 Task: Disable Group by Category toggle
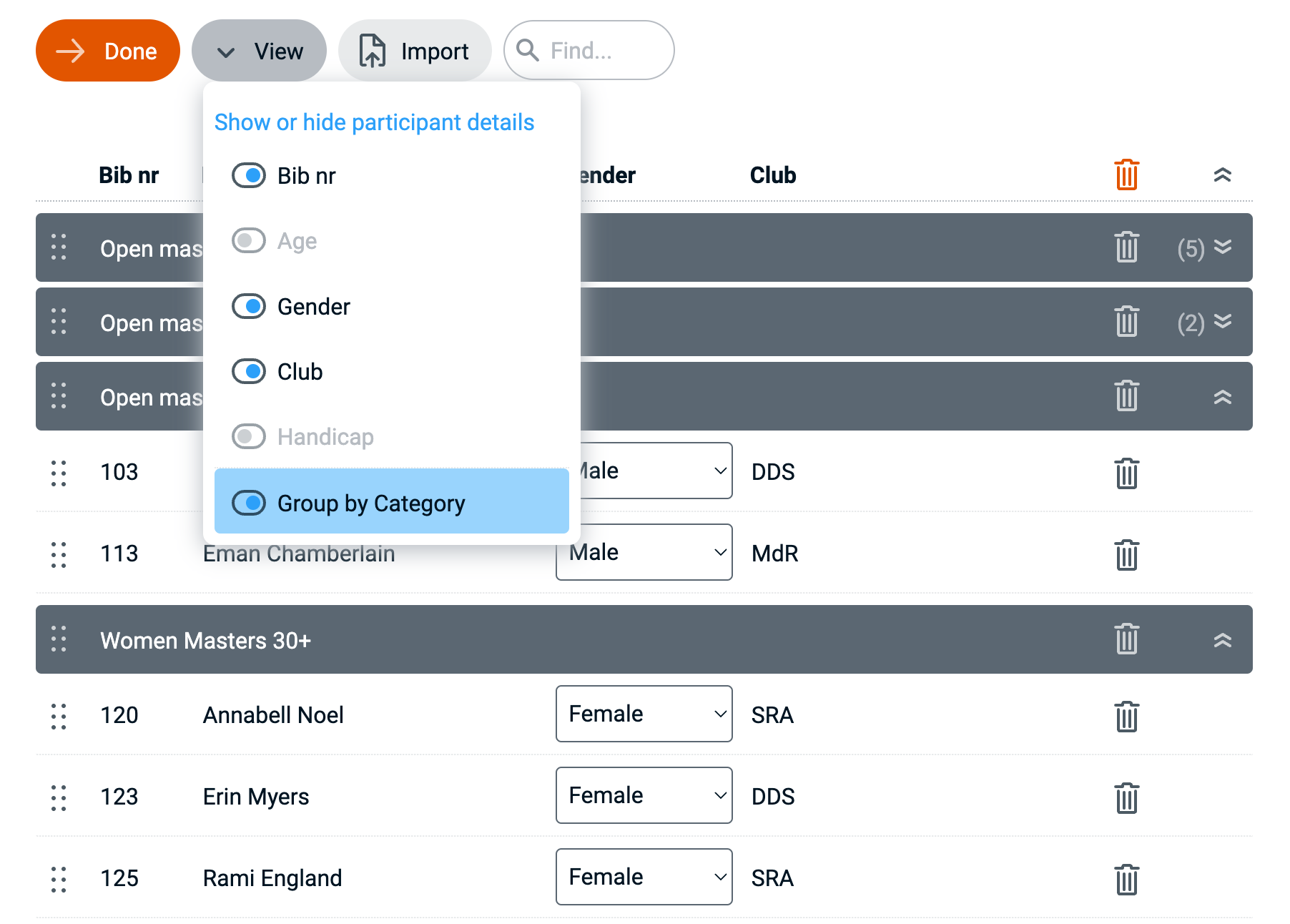[x=249, y=503]
